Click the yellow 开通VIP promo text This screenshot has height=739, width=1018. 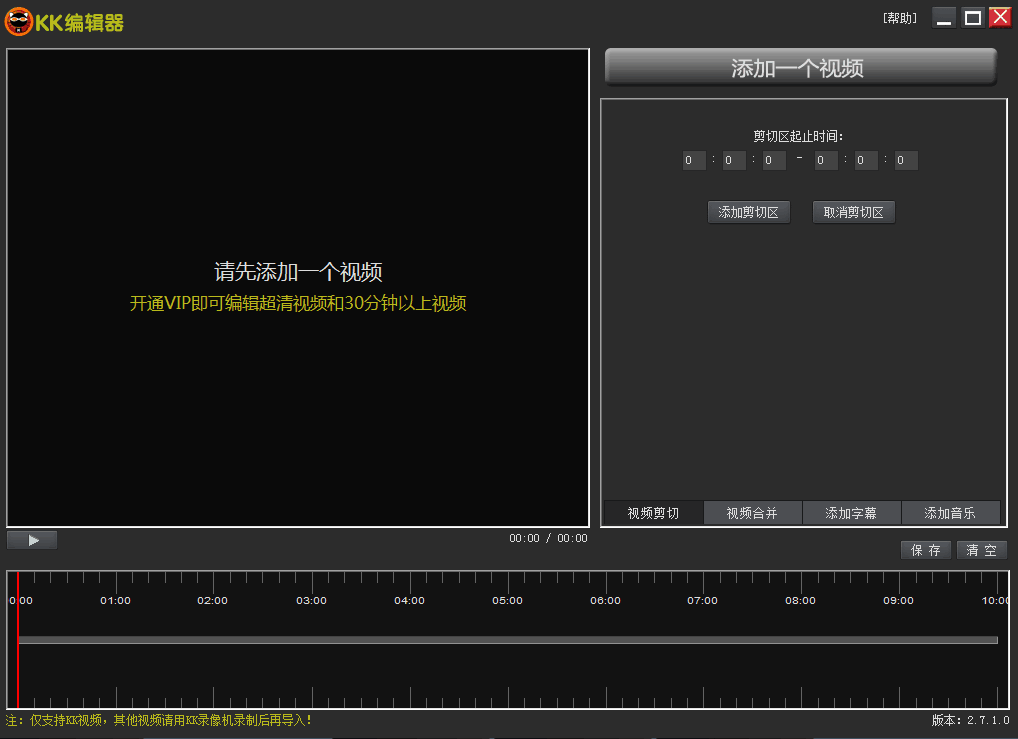click(x=298, y=303)
